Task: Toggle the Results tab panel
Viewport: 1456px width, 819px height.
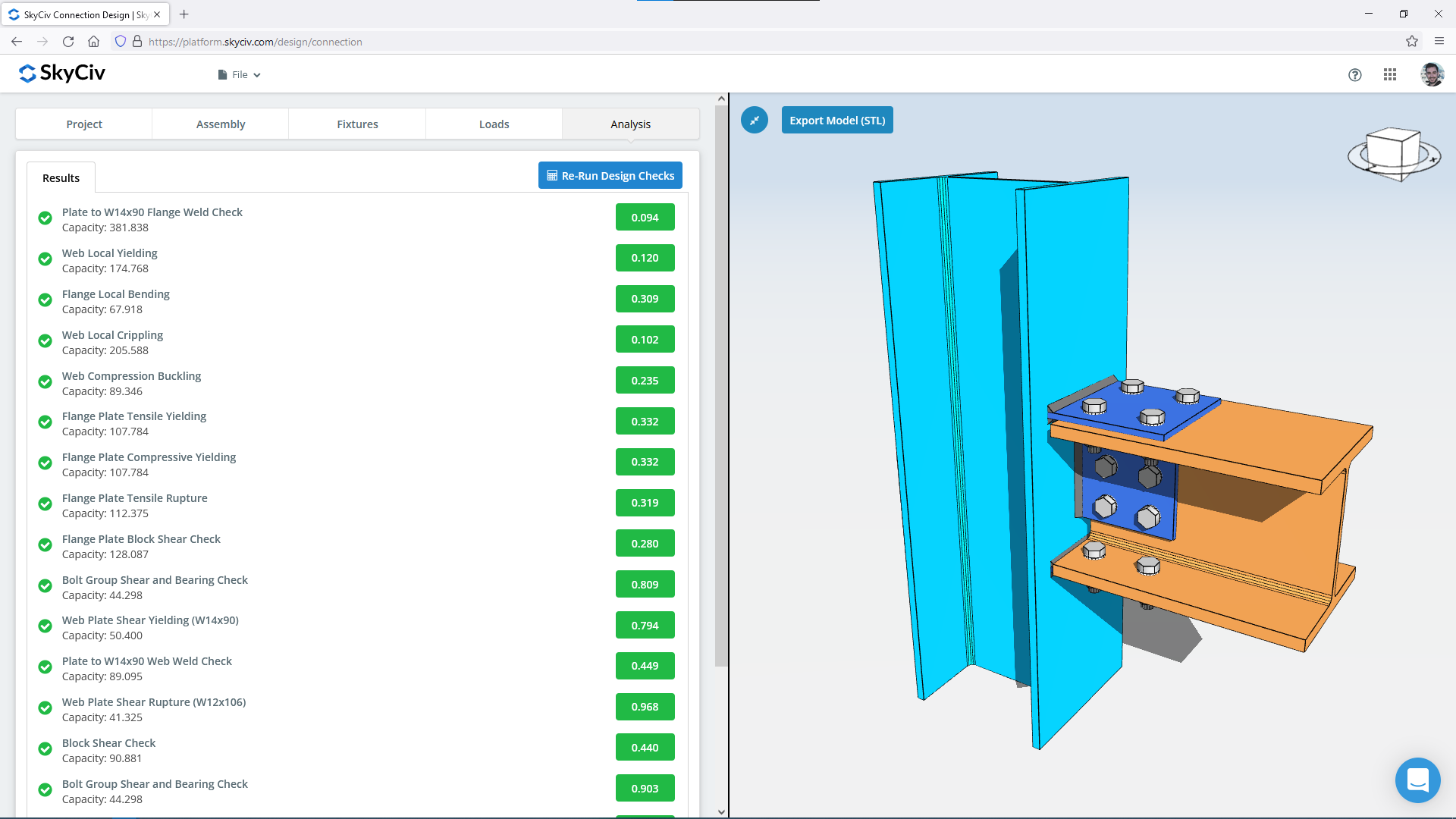Action: click(x=61, y=177)
